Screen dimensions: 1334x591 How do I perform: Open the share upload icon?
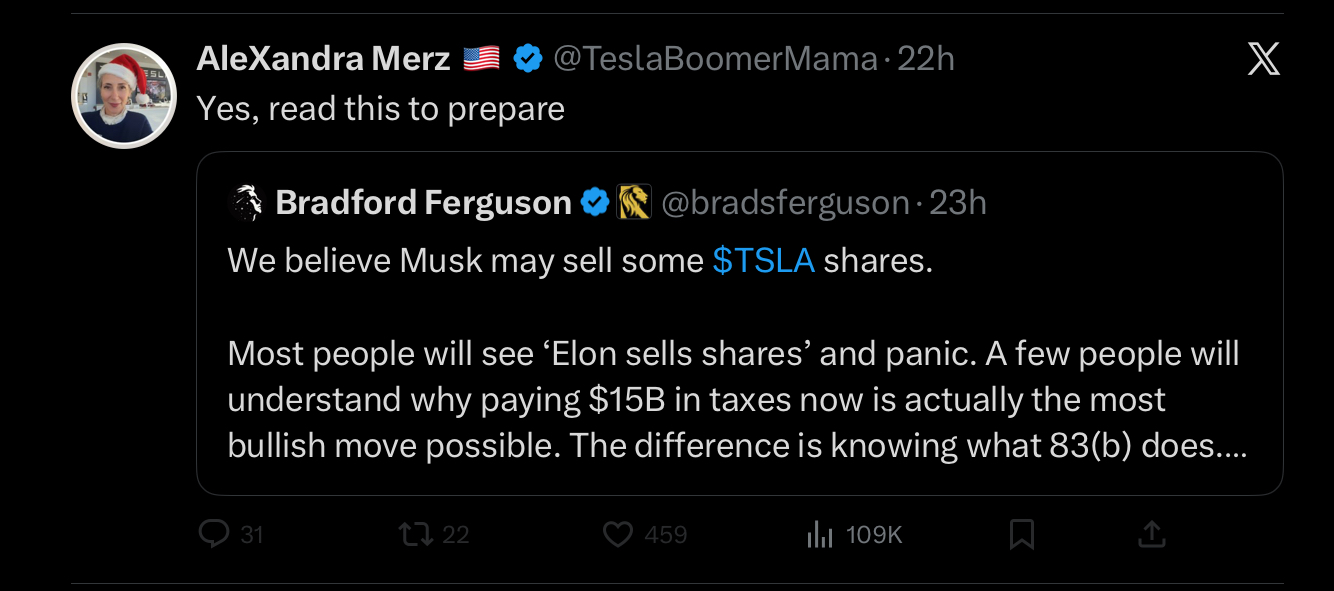coord(1152,535)
